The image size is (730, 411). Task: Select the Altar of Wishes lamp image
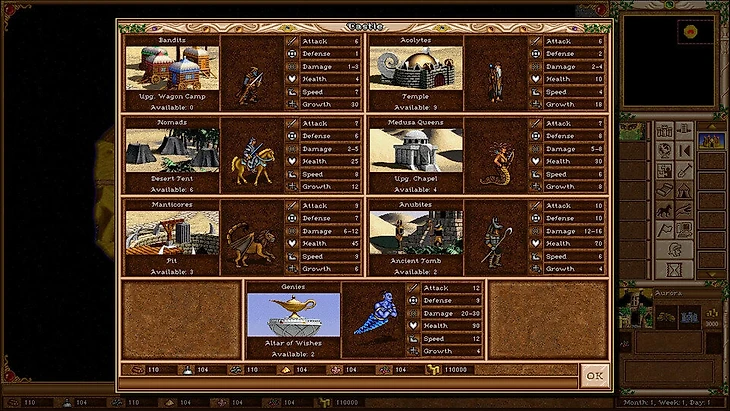[x=292, y=314]
